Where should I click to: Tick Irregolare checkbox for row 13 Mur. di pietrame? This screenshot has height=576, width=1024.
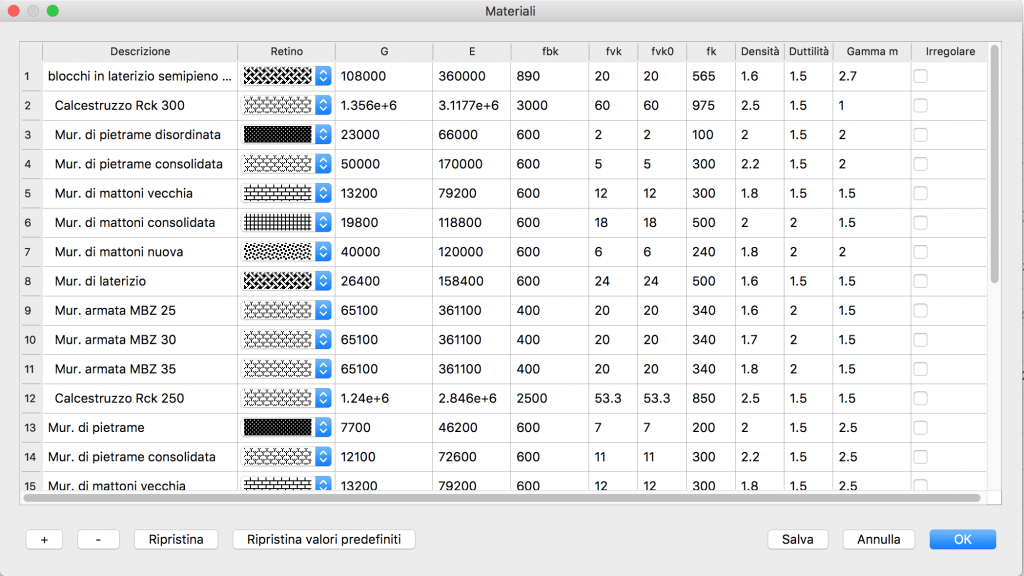click(x=920, y=427)
